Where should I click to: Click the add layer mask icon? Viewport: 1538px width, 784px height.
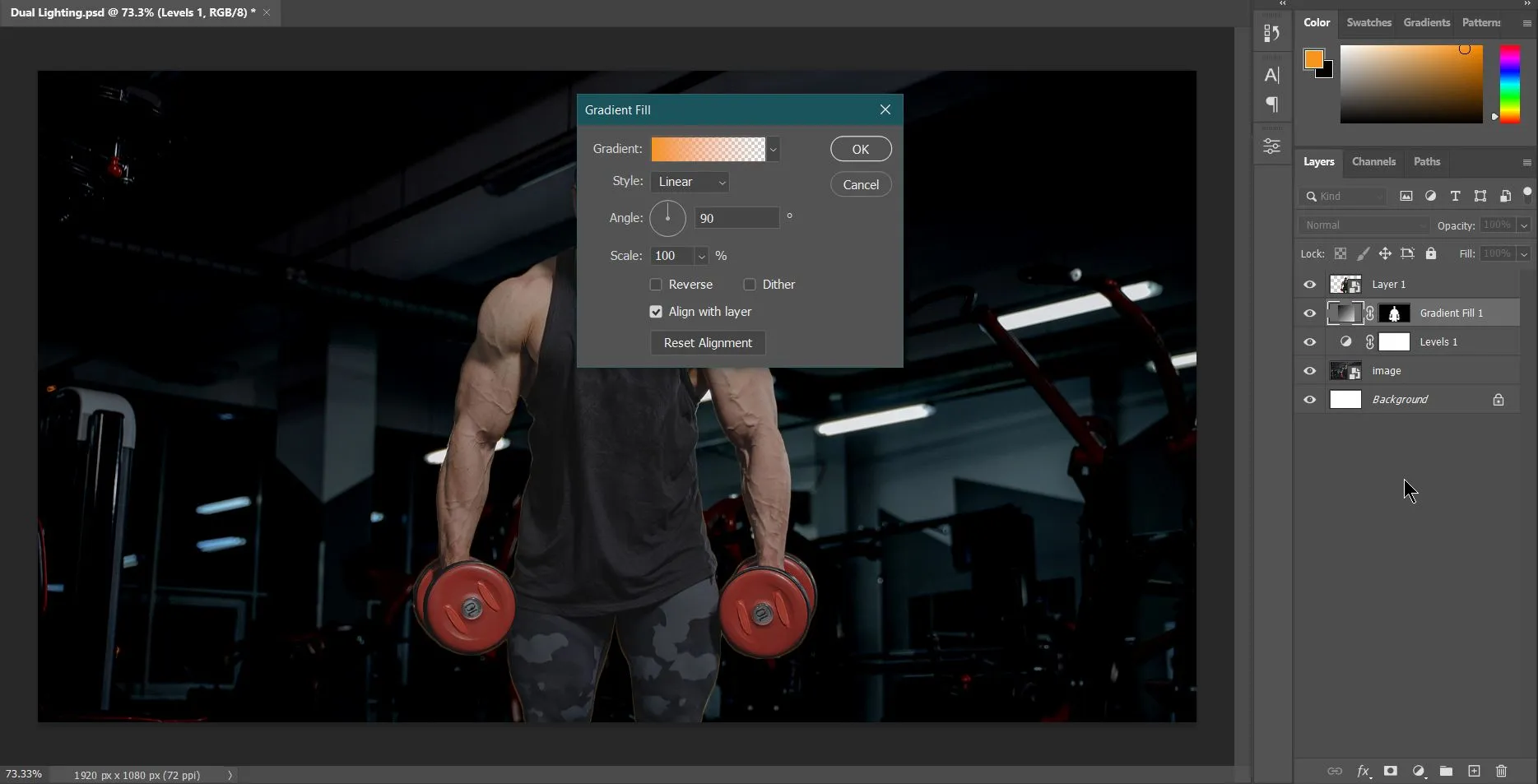(1391, 771)
